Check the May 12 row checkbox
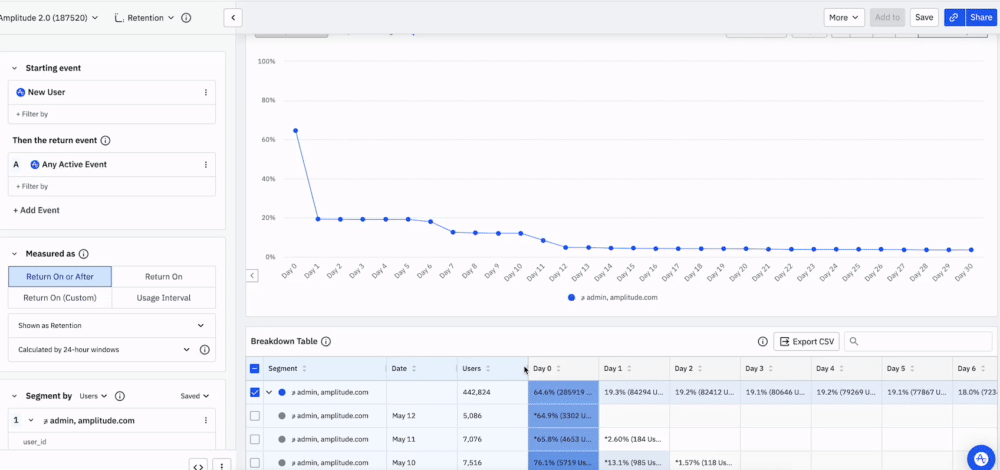The height and width of the screenshot is (470, 1000). (254, 416)
